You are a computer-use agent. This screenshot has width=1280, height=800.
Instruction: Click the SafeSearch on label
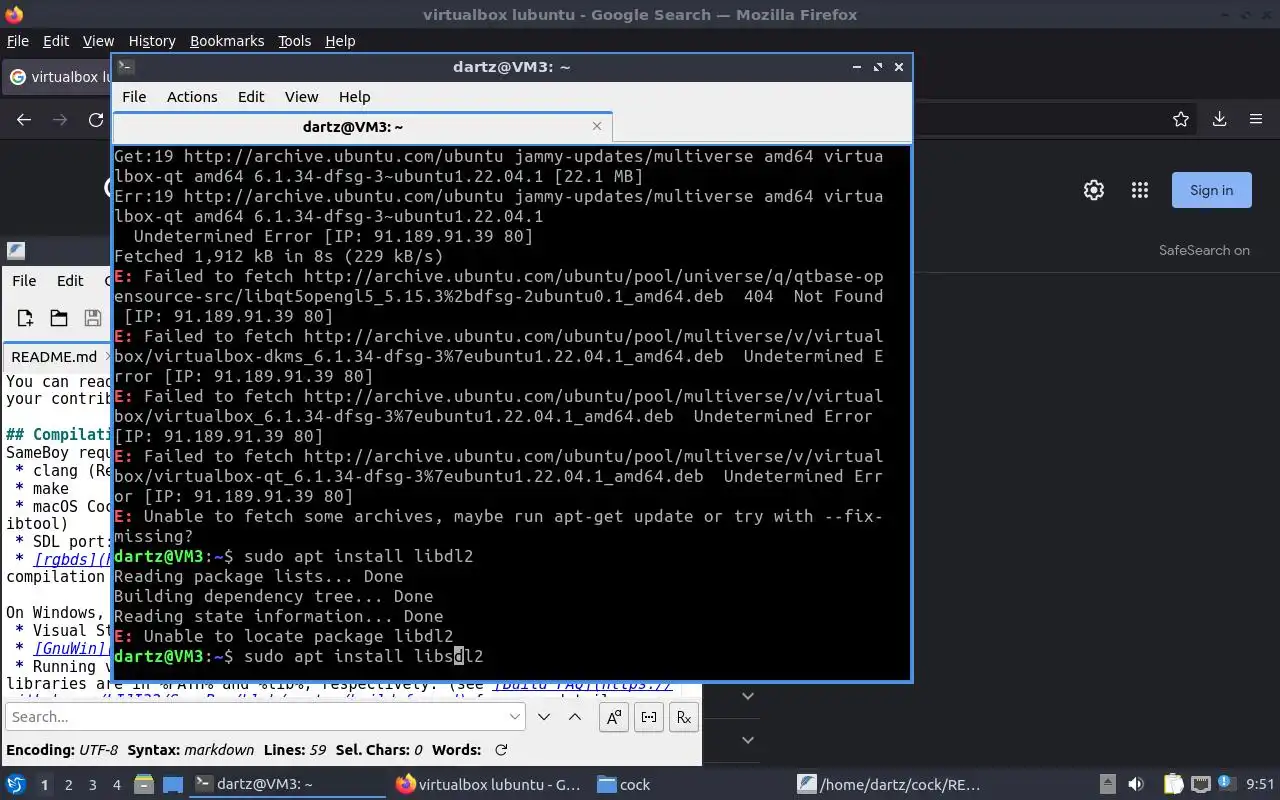[x=1204, y=250]
